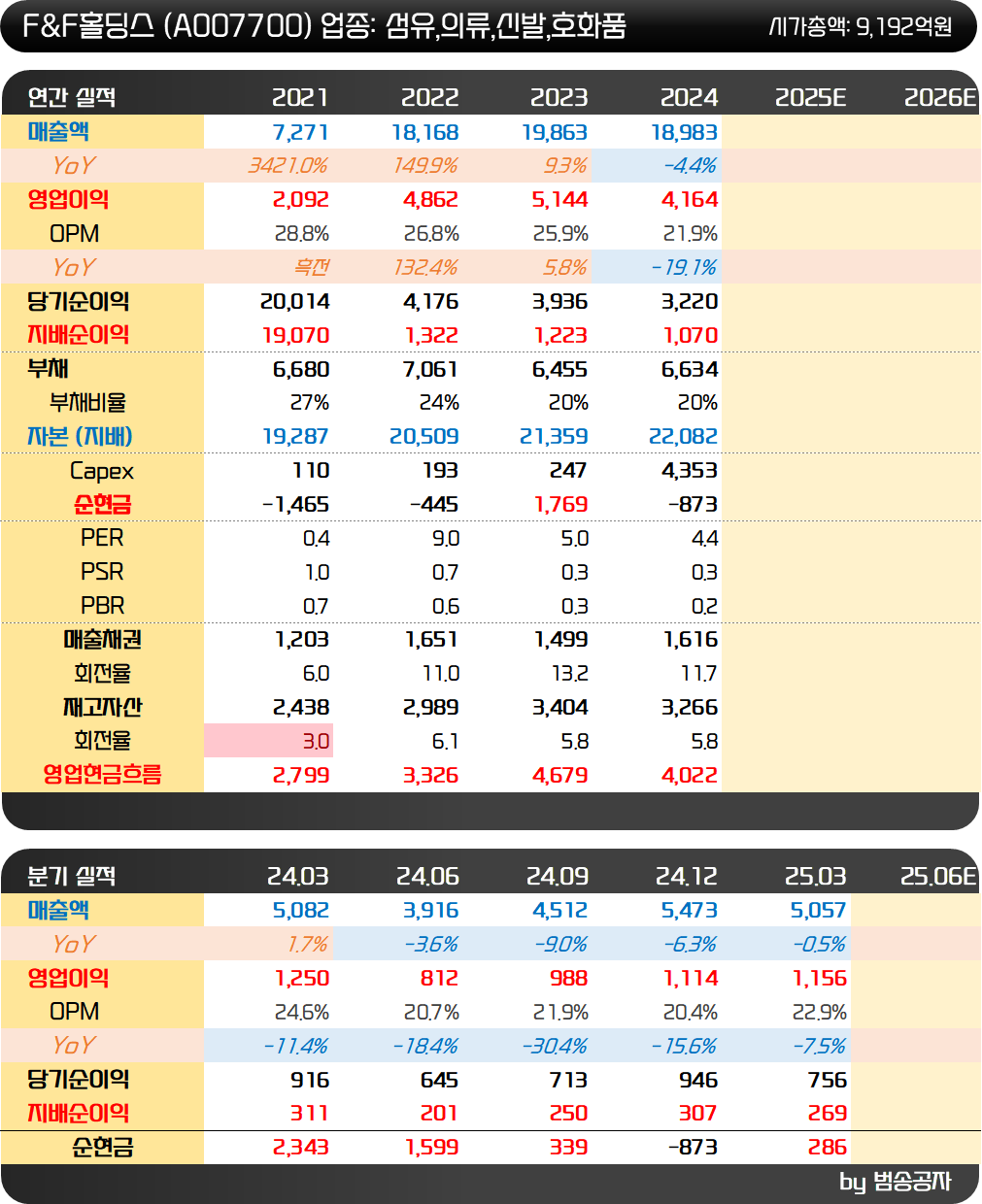Select the 19,863 revenue value
Image resolution: width=982 pixels, height=1204 pixels.
click(x=555, y=132)
